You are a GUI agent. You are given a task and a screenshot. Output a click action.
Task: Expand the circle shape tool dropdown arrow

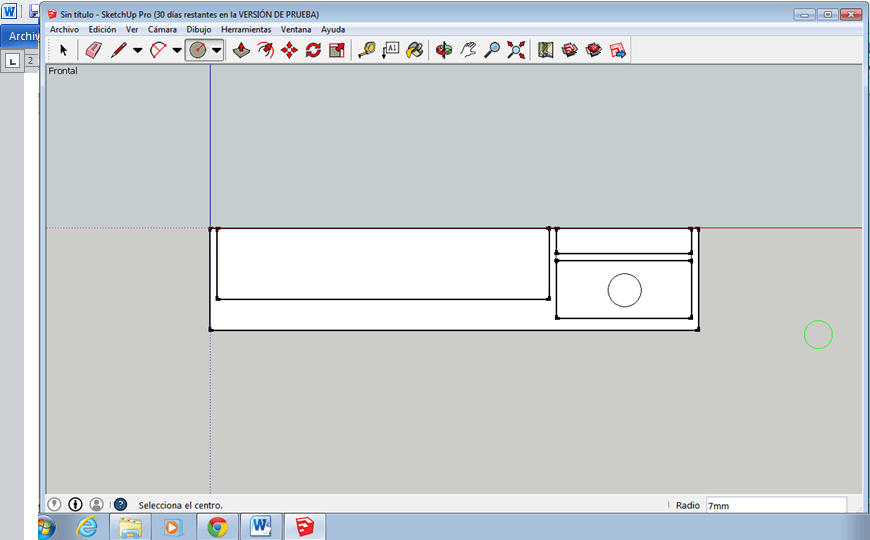point(217,51)
